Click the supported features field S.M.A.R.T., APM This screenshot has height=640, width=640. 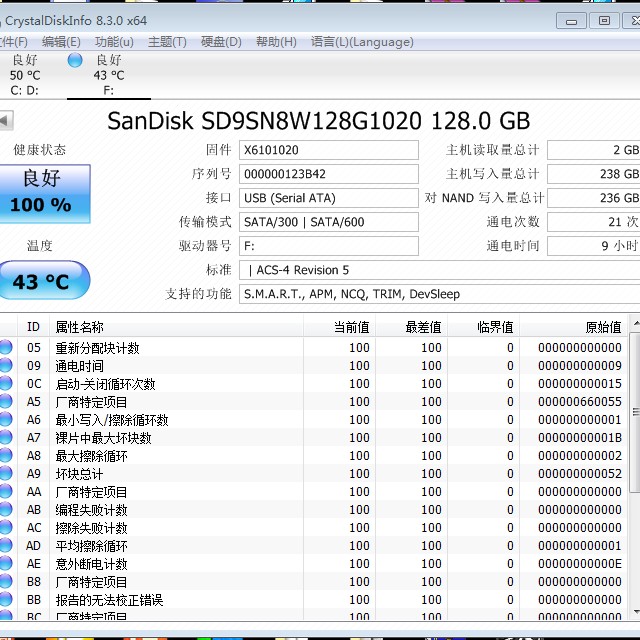click(x=439, y=294)
